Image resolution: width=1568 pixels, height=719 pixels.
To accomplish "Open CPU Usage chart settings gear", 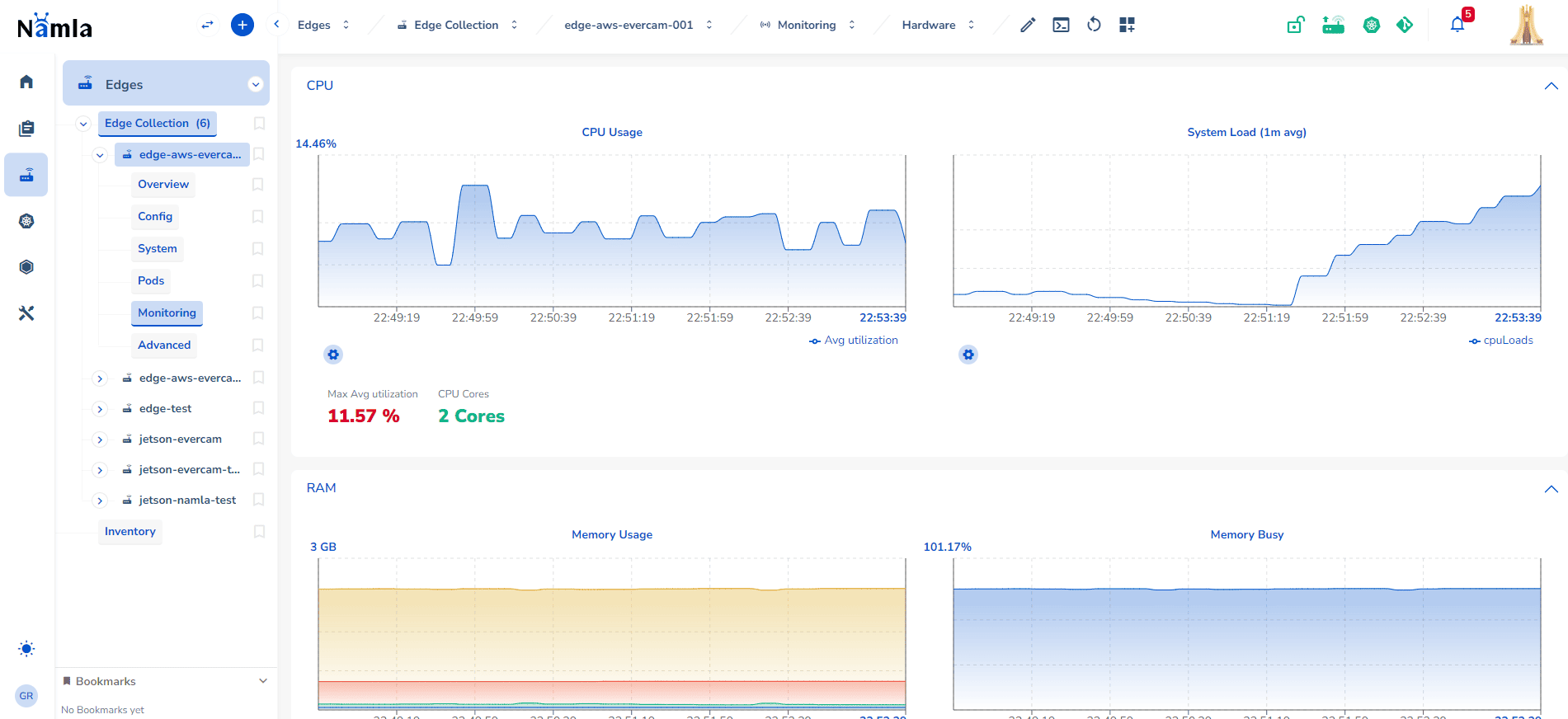I will [x=333, y=355].
